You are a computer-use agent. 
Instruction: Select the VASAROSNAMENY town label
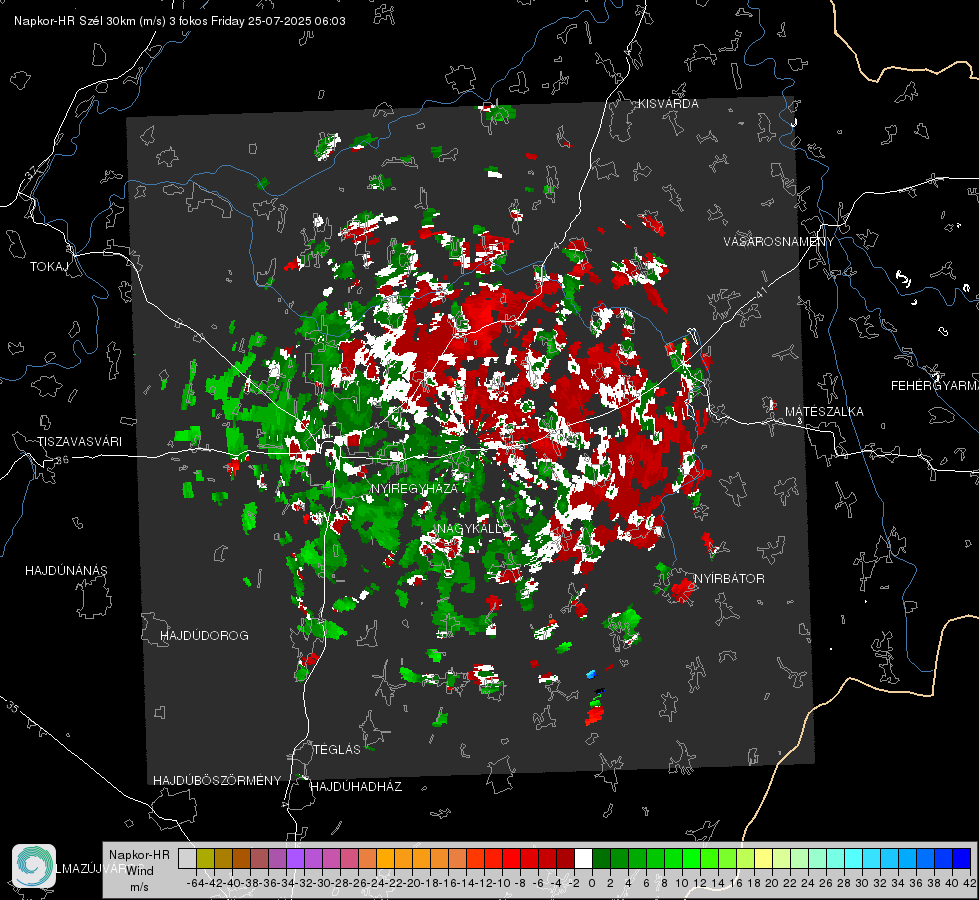(779, 242)
